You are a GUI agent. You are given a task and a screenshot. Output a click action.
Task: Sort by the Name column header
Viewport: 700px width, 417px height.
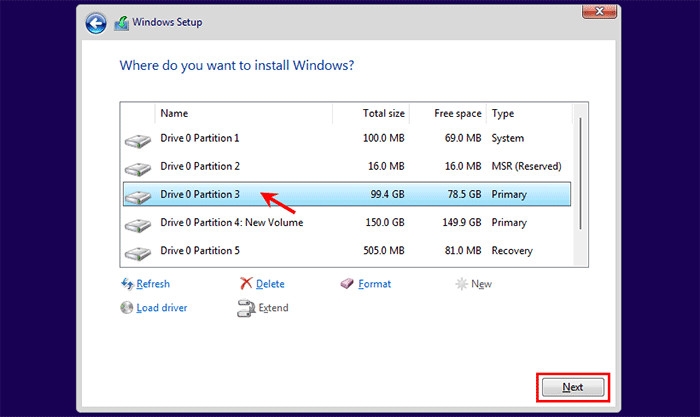(244, 113)
